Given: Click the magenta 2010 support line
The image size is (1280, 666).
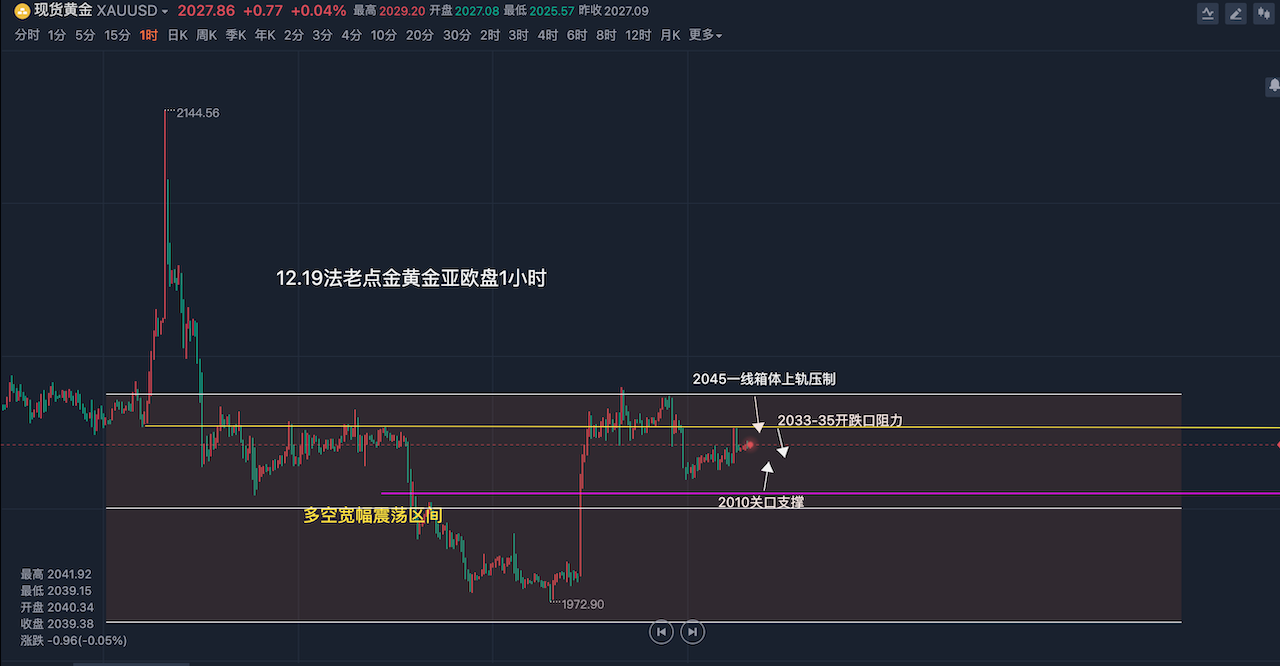Looking at the screenshot, I should 900,493.
